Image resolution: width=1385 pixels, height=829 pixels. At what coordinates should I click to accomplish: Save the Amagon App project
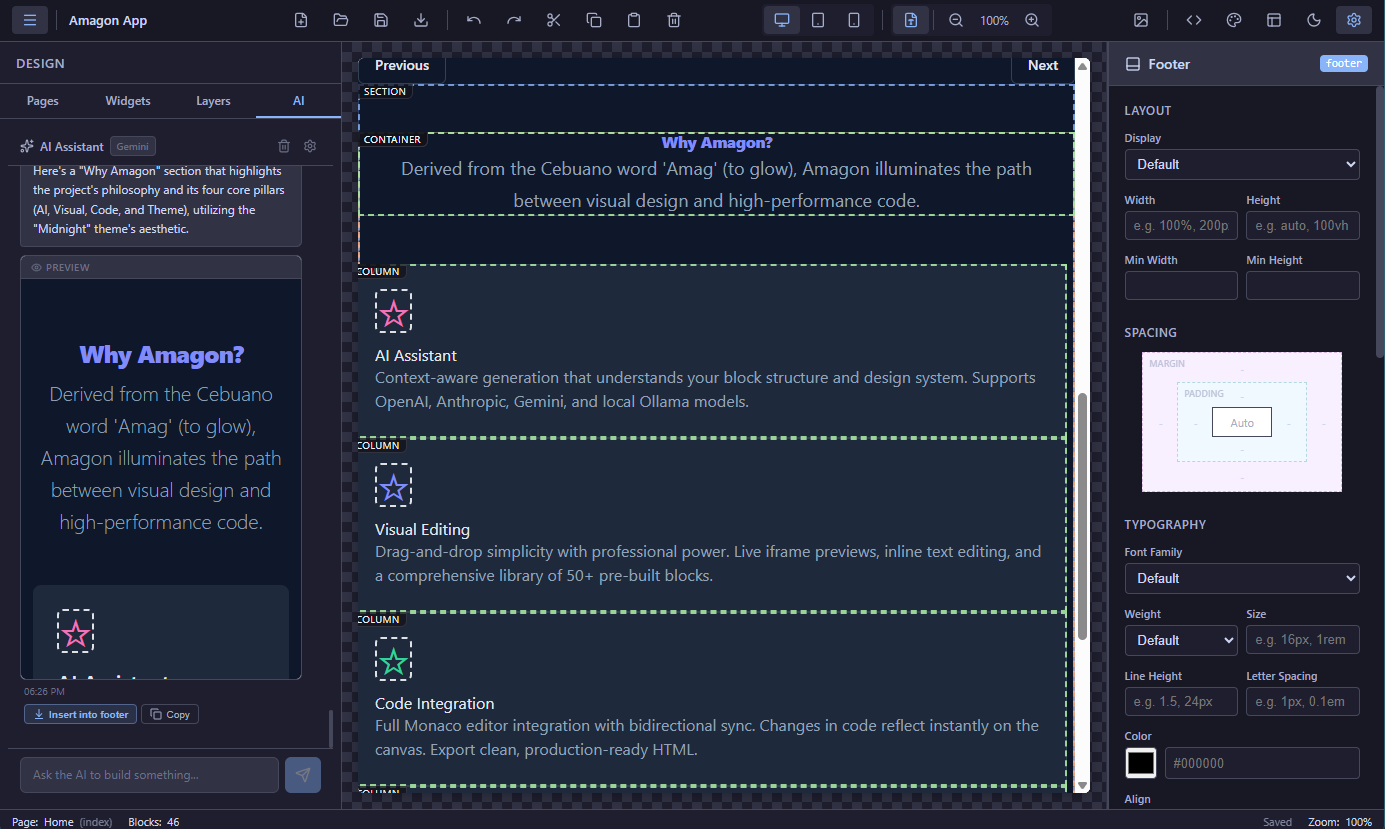[x=381, y=19]
